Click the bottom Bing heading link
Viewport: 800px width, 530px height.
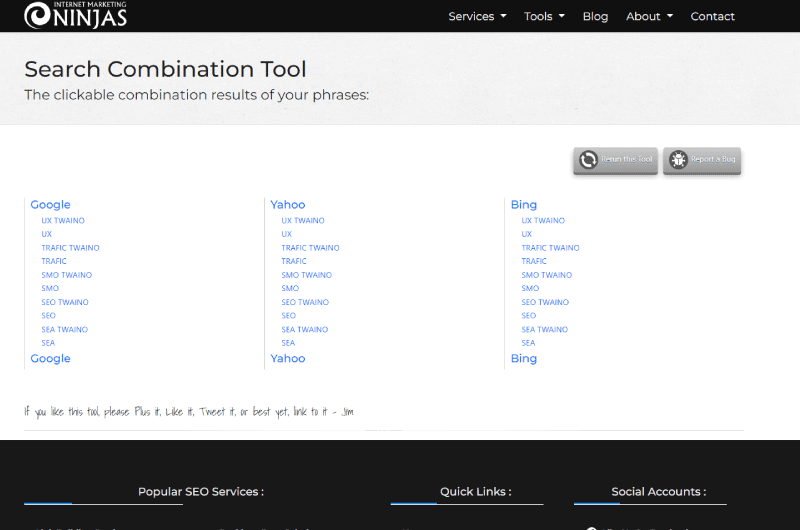click(524, 359)
